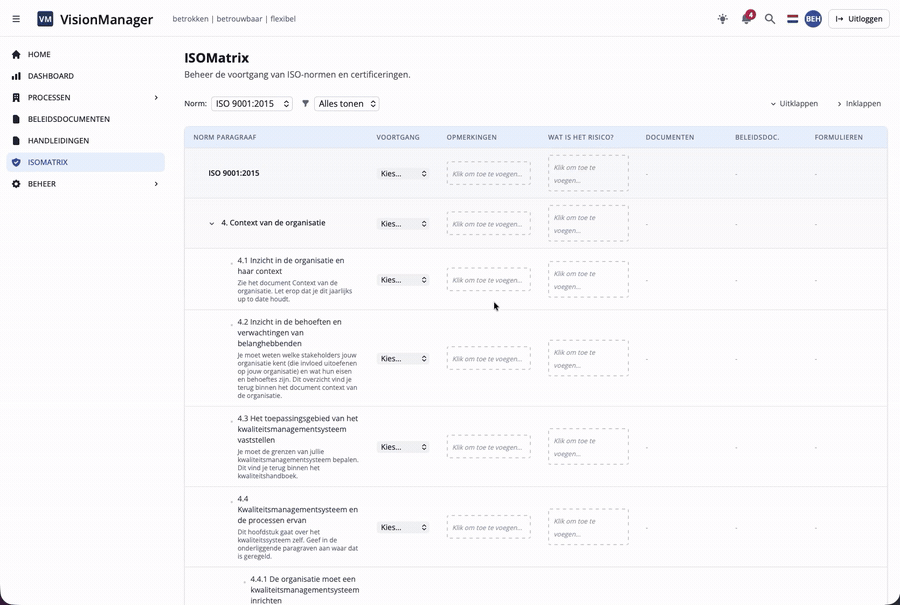Open Voortgang dropdown for row 4.3
The image size is (900, 605).
point(403,447)
